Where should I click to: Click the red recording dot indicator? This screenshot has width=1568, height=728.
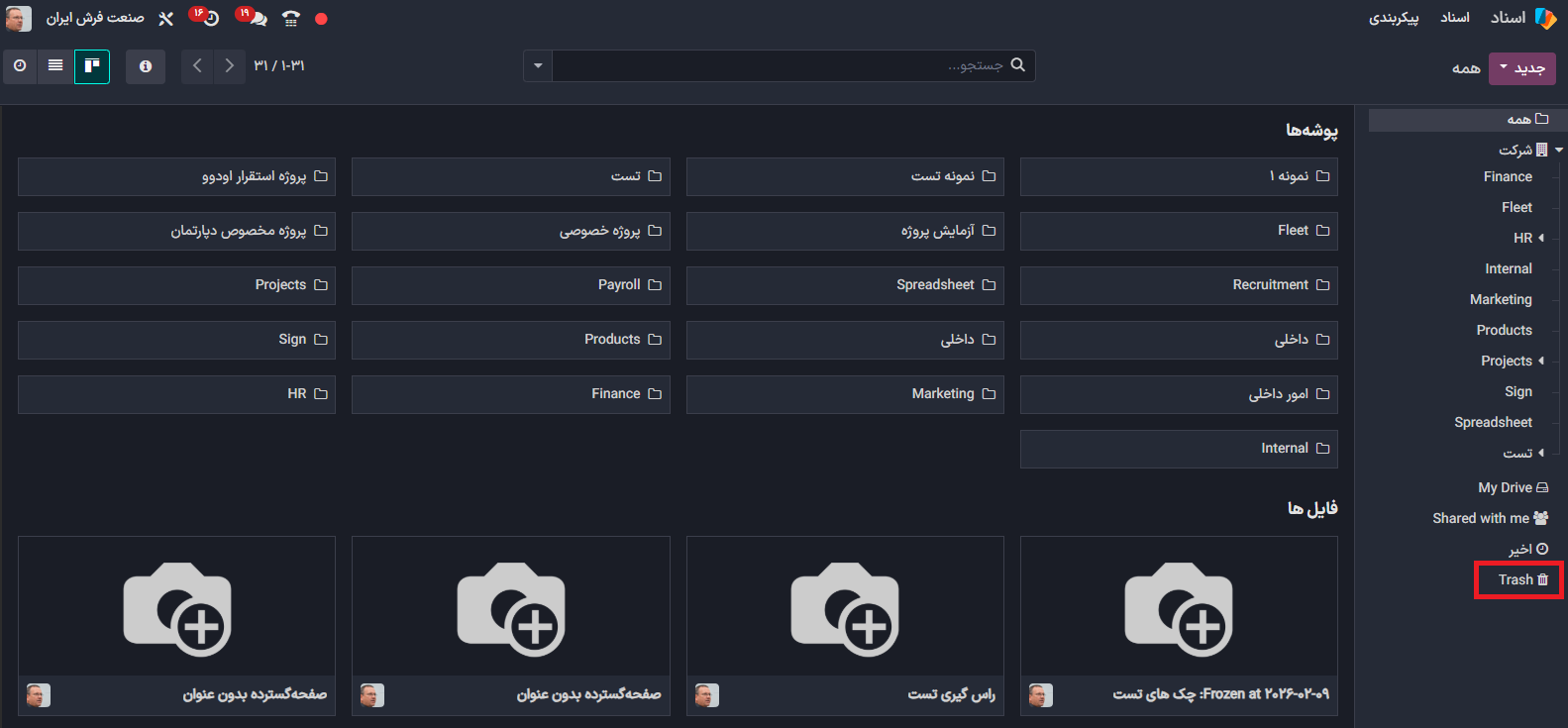[x=321, y=19]
